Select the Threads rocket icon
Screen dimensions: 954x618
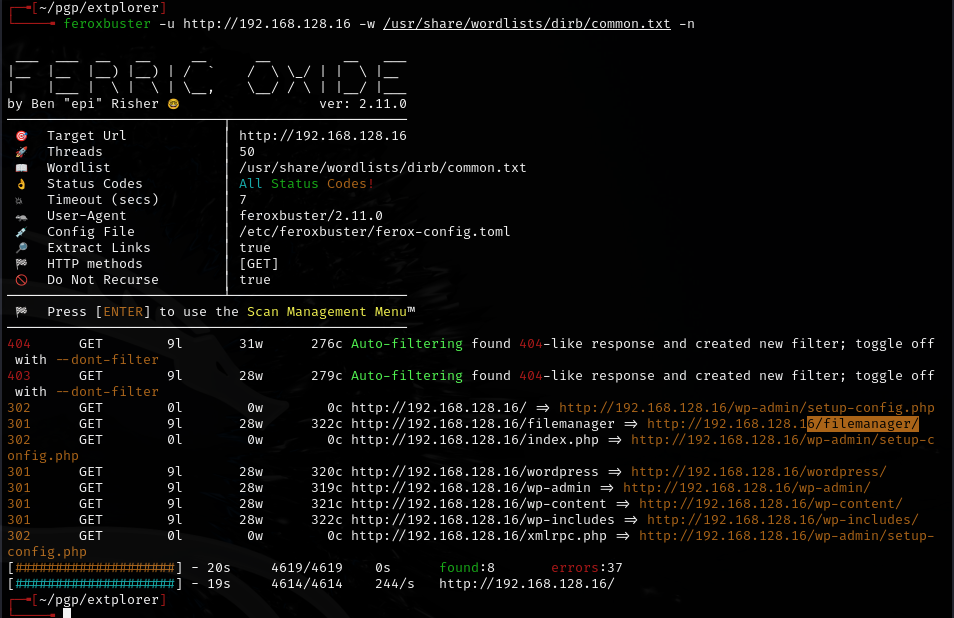[x=22, y=151]
